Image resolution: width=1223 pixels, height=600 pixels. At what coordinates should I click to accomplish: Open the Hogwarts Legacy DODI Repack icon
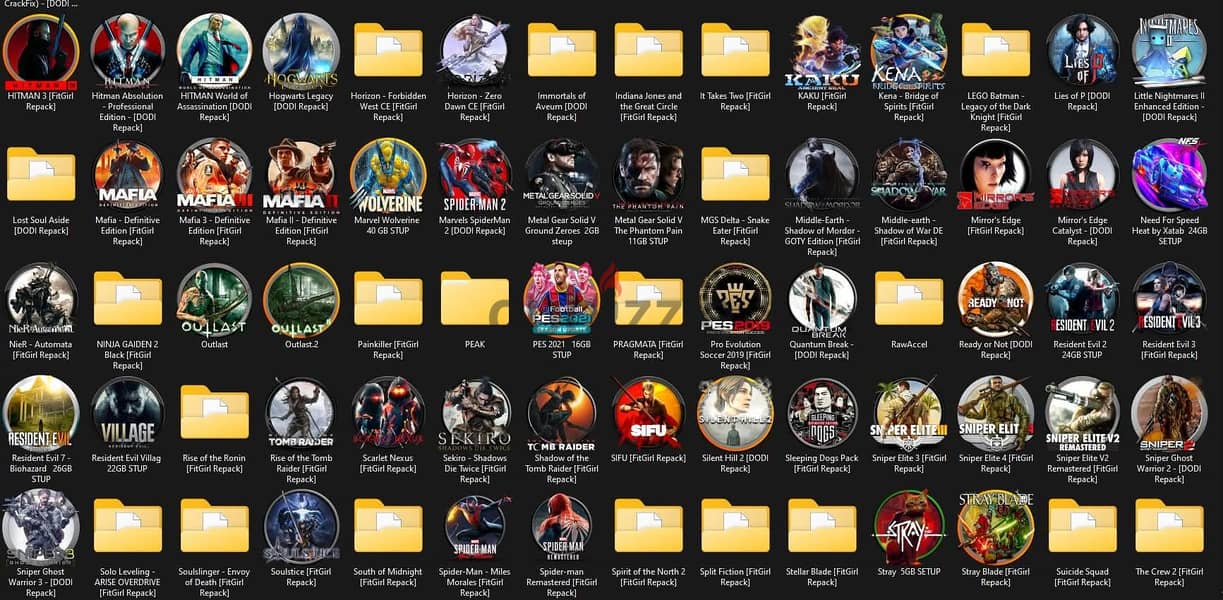coord(301,52)
